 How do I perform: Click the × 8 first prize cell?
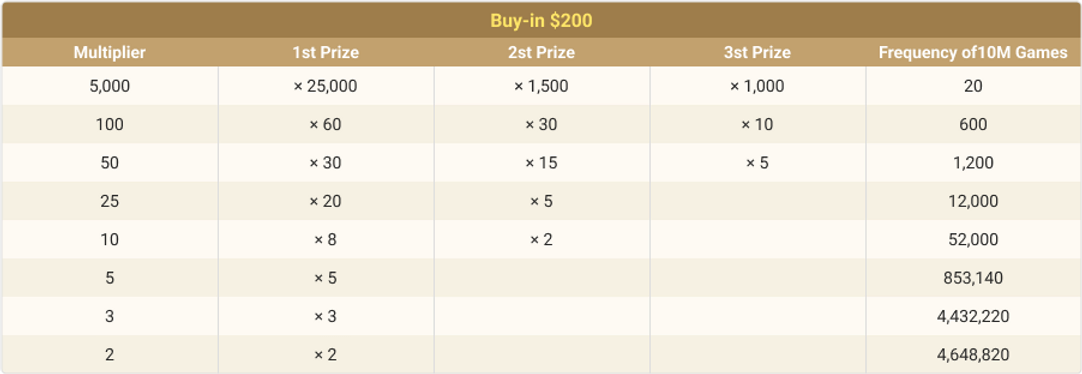326,239
